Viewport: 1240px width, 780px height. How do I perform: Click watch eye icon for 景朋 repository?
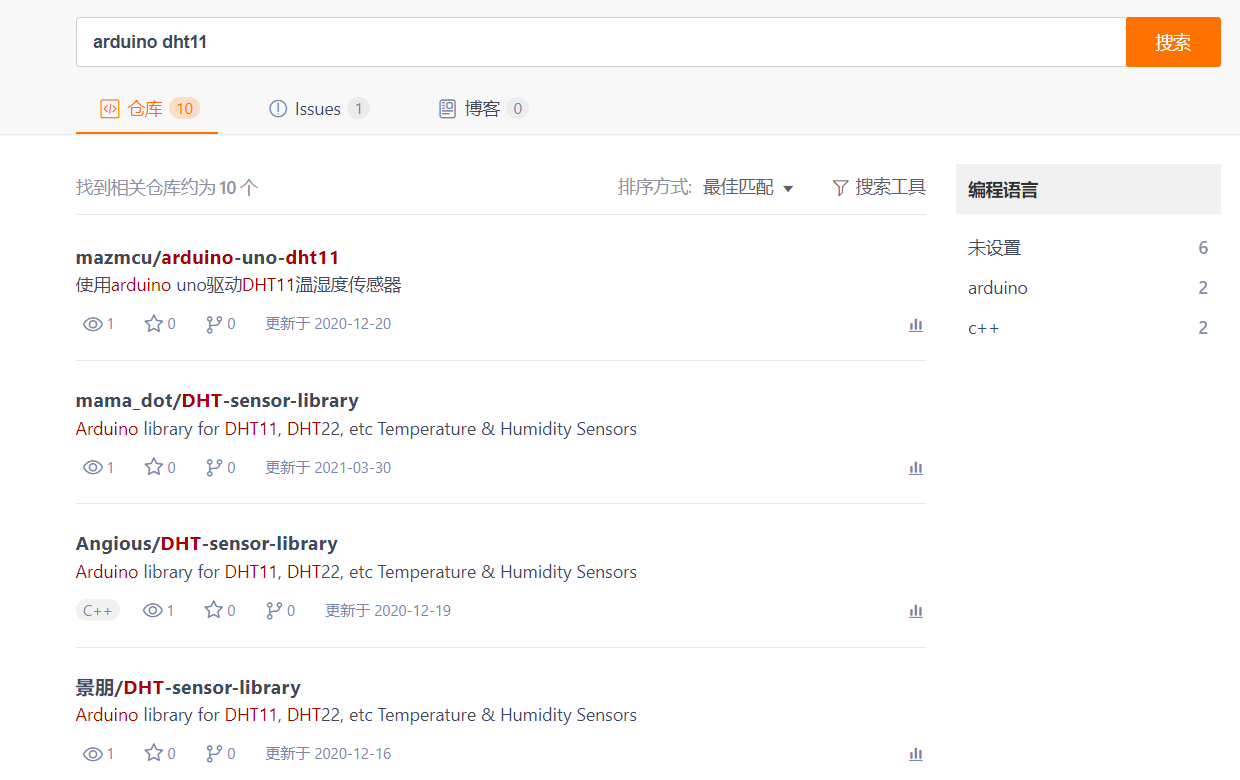pyautogui.click(x=93, y=754)
